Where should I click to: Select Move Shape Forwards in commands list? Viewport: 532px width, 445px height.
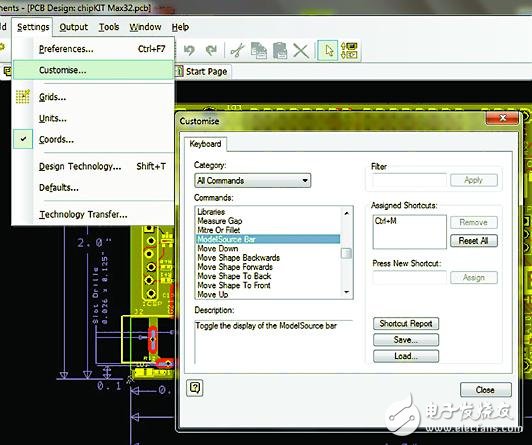(235, 267)
